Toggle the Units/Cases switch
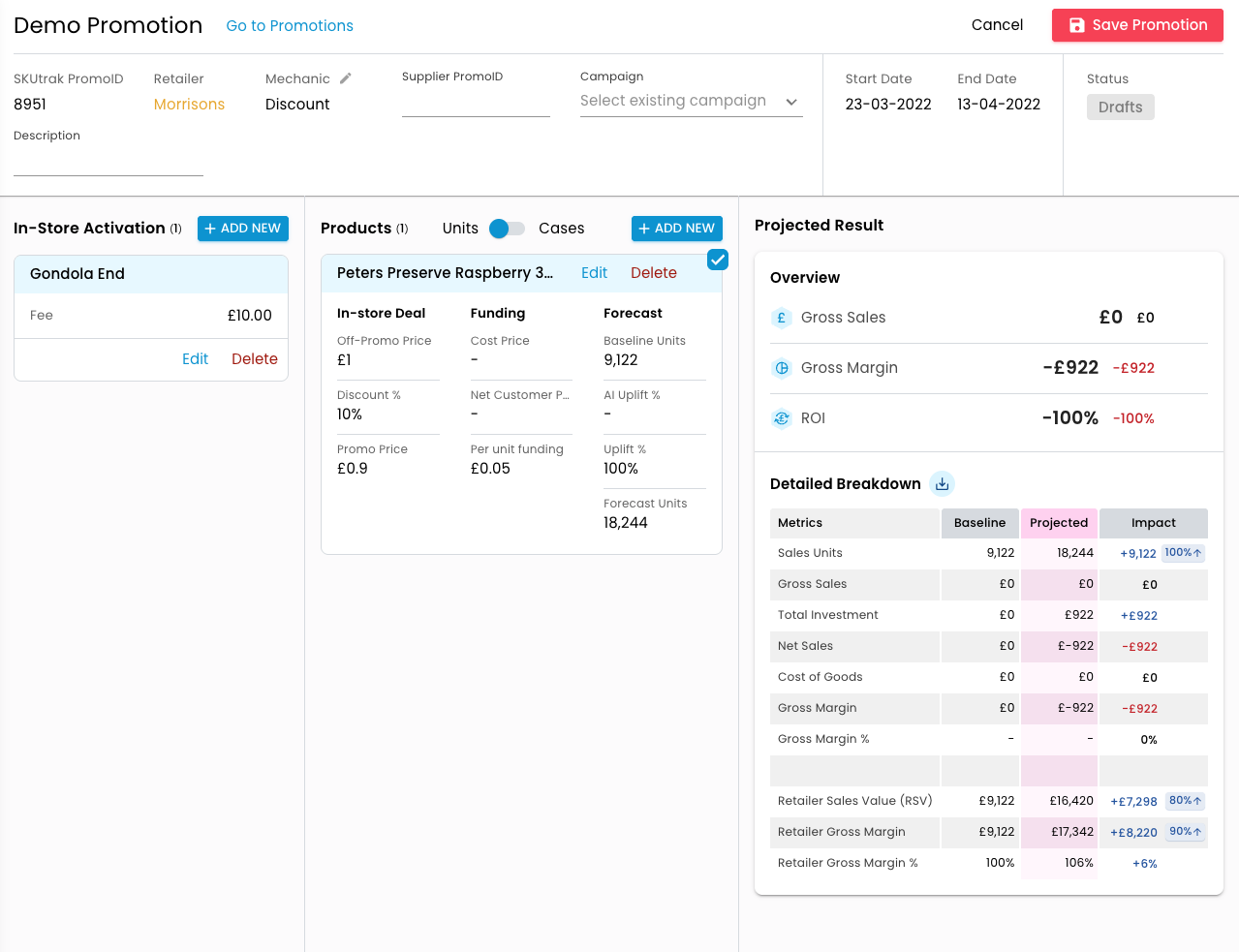 507,229
